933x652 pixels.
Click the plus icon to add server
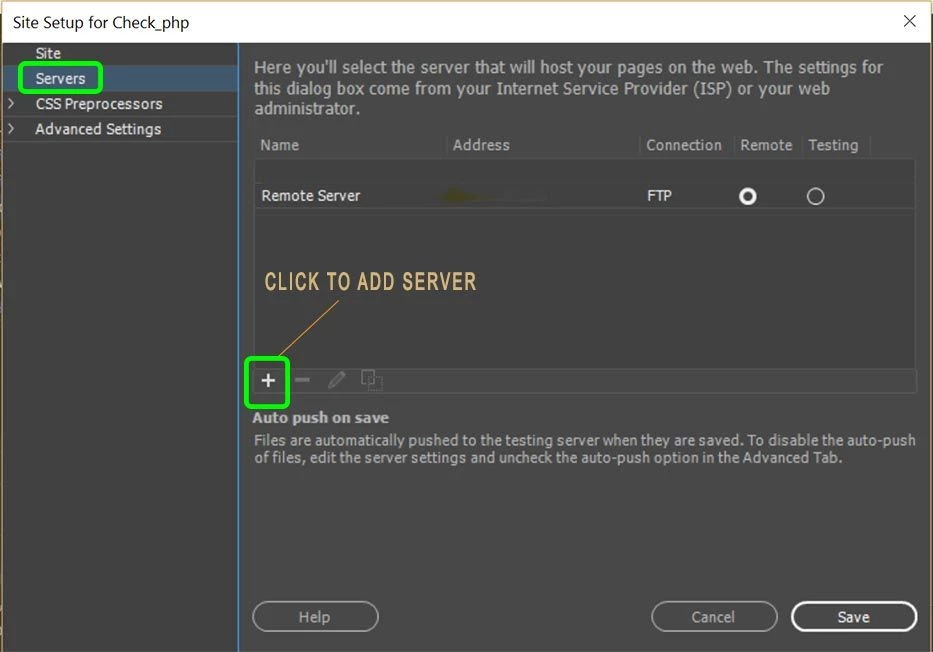click(x=268, y=381)
